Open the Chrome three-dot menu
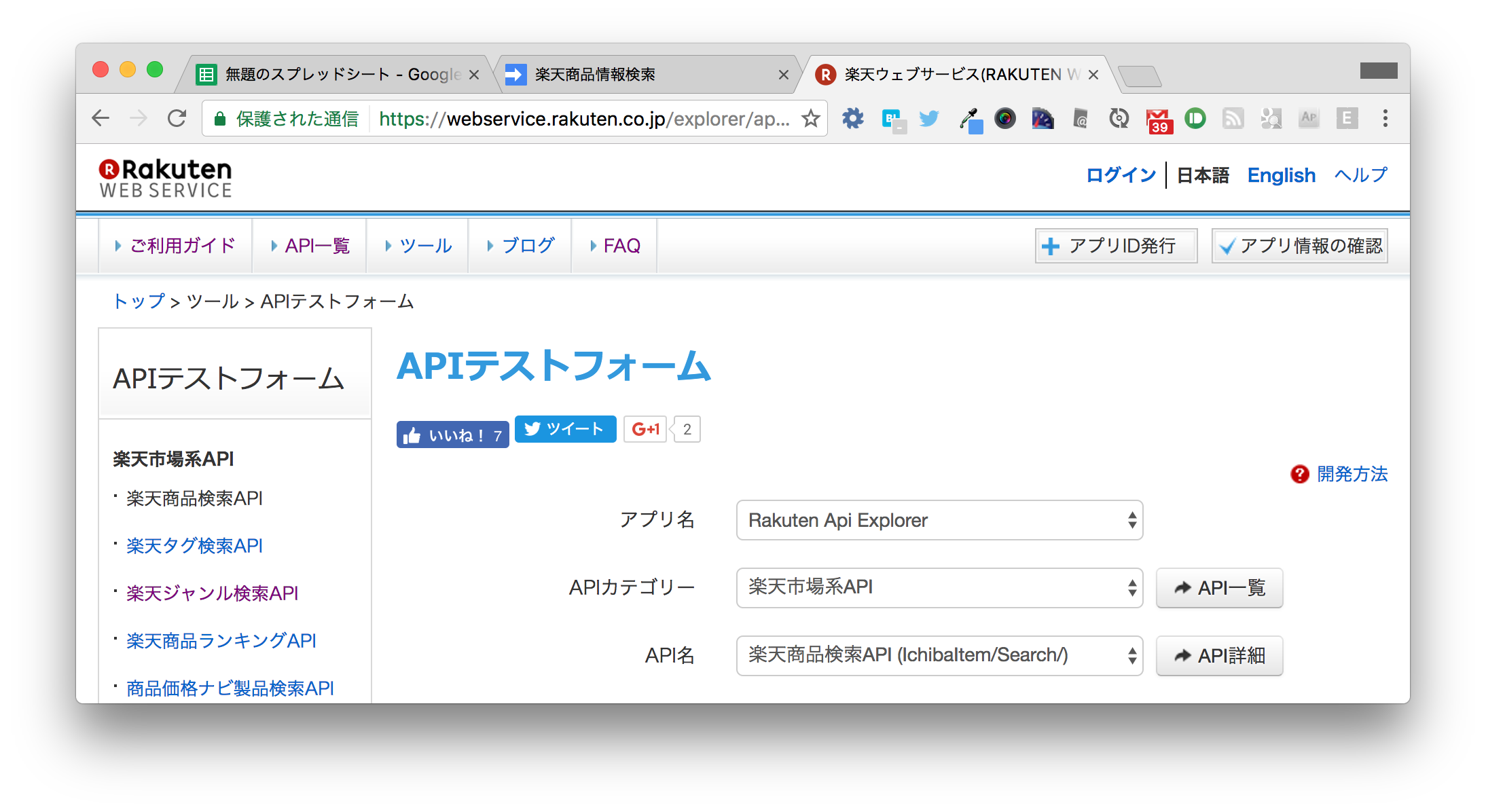Viewport: 1486px width, 812px height. coord(1385,119)
